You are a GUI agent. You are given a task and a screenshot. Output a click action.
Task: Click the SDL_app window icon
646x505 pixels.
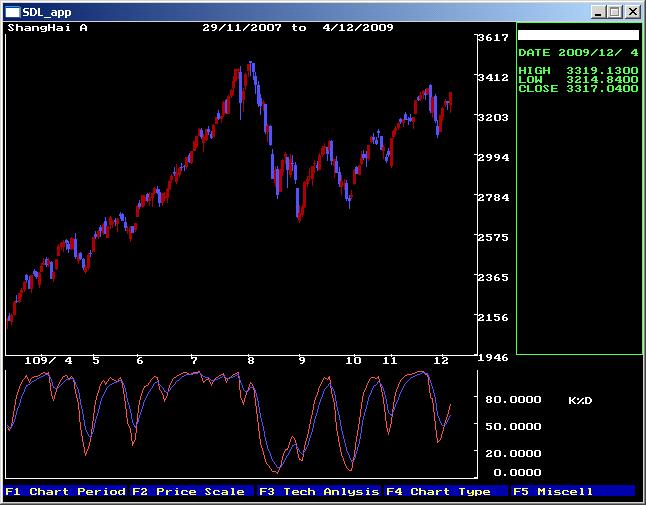click(12, 12)
